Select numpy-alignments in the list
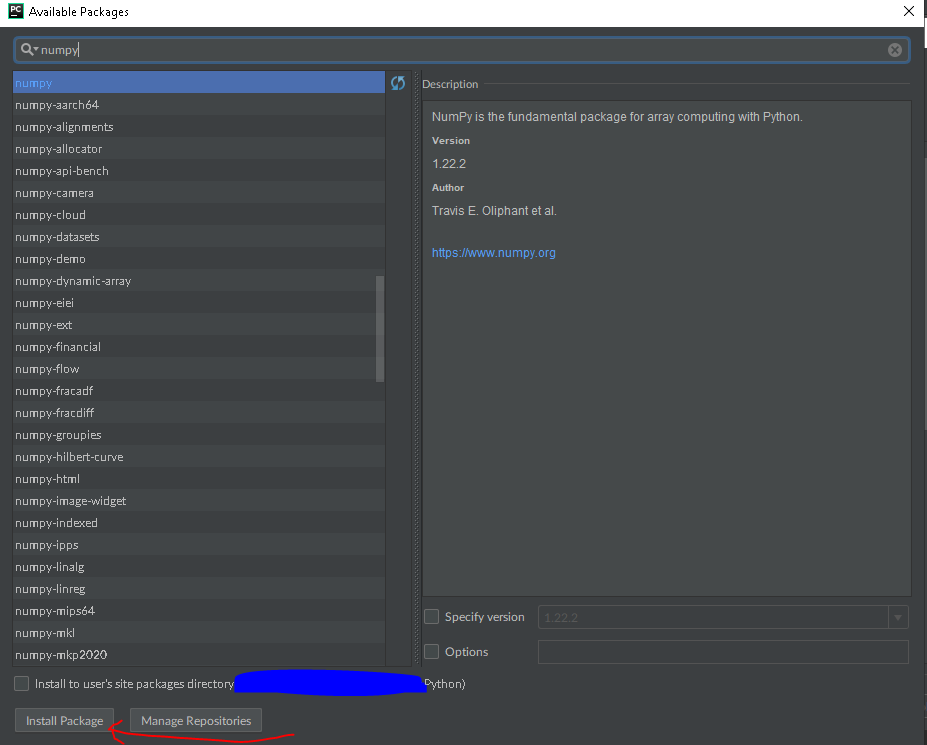 coord(199,127)
